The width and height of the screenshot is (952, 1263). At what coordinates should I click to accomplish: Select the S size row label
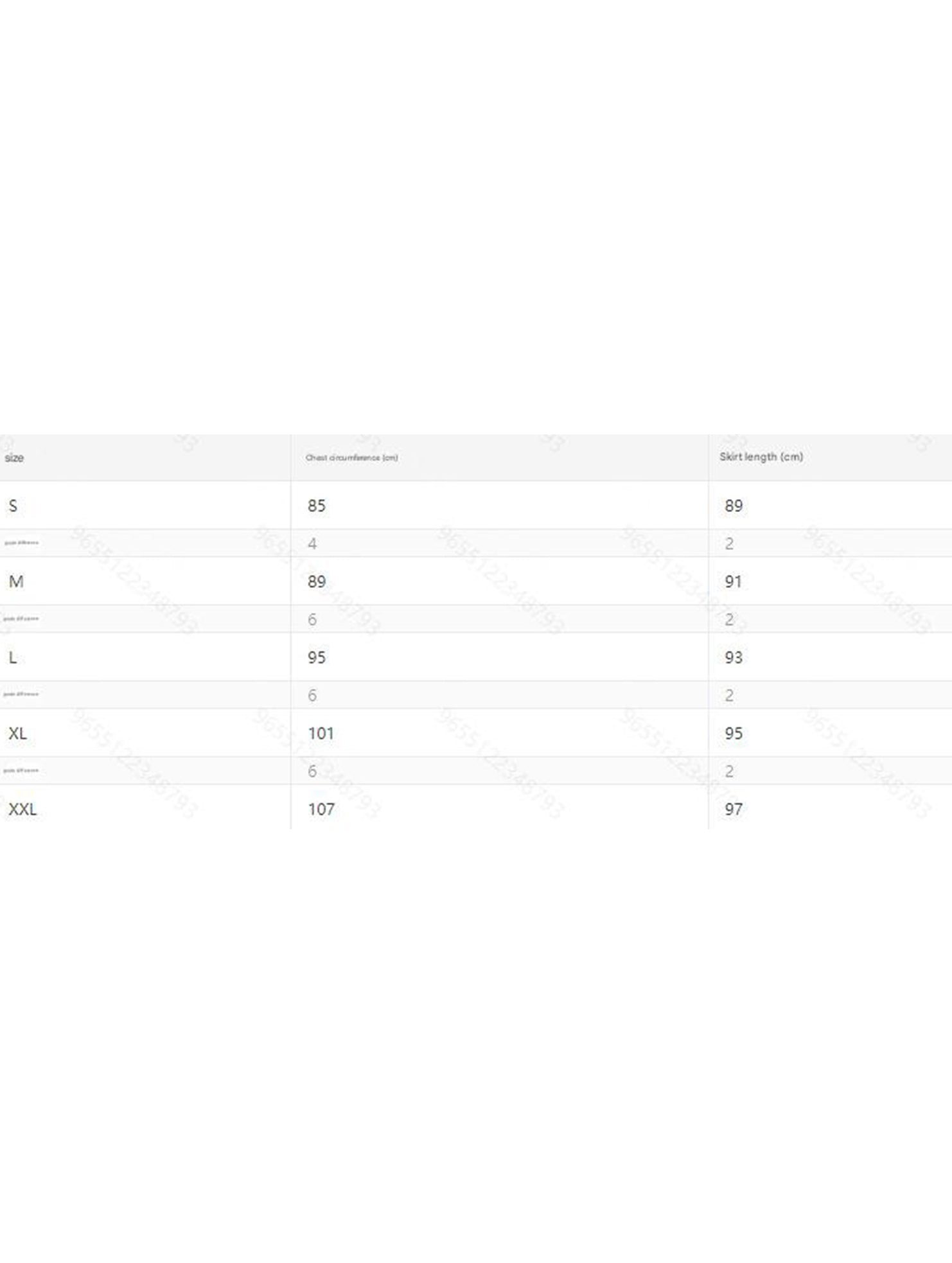pos(13,506)
